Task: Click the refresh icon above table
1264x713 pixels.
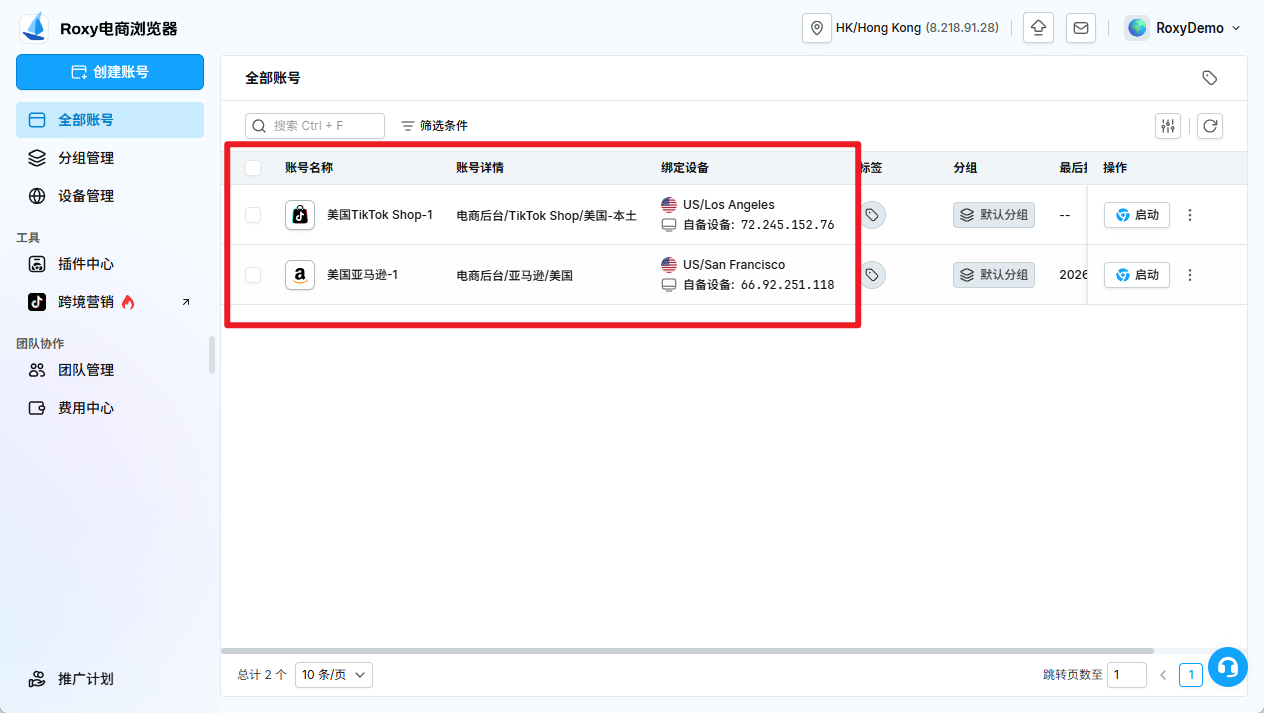Action: 1210,126
